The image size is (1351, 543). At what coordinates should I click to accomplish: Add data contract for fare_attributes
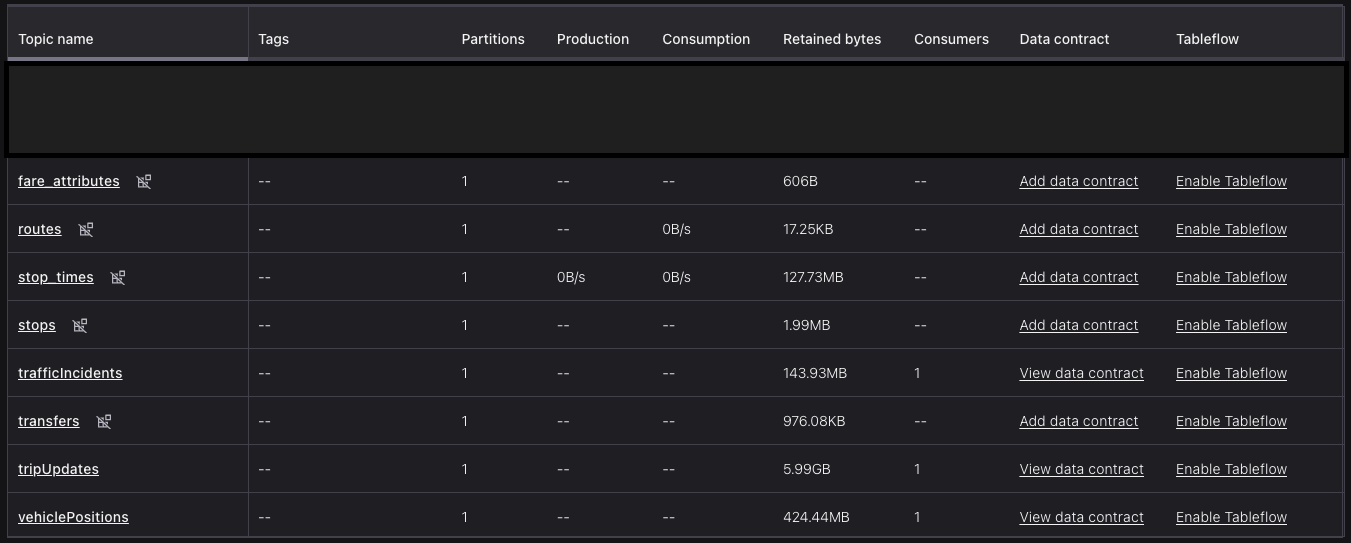(x=1078, y=181)
